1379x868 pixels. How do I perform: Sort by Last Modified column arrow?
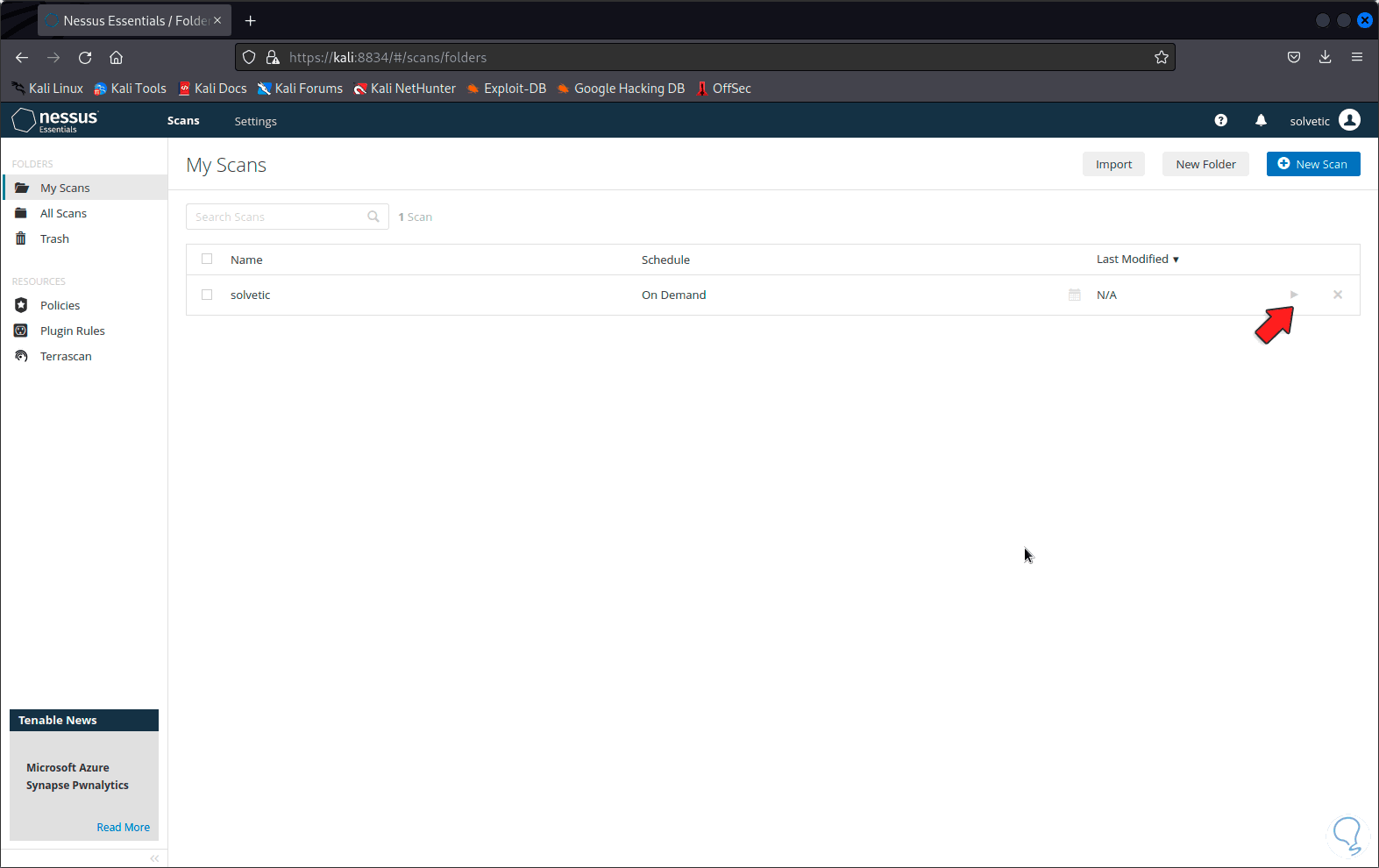[1176, 260]
